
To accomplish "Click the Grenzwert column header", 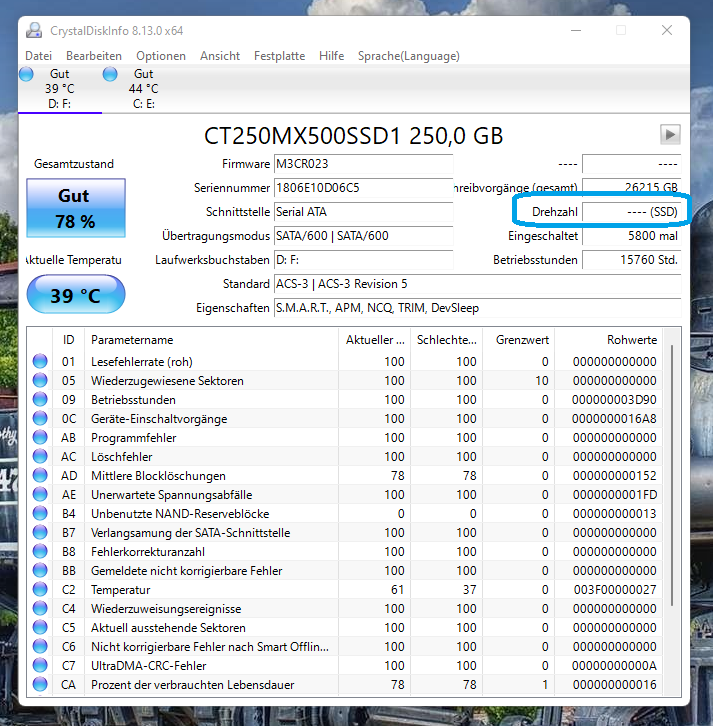I will [519, 340].
